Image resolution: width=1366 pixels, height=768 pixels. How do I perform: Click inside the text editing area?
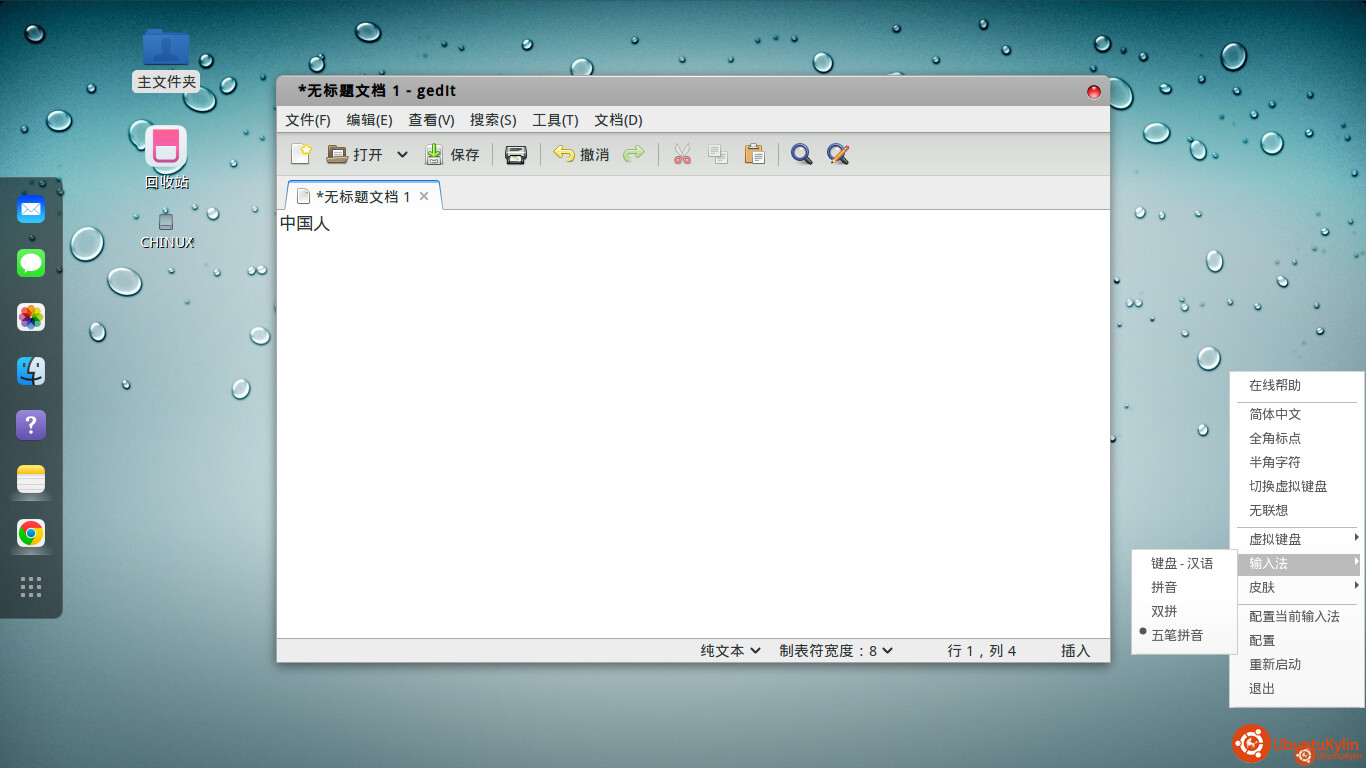click(x=690, y=420)
